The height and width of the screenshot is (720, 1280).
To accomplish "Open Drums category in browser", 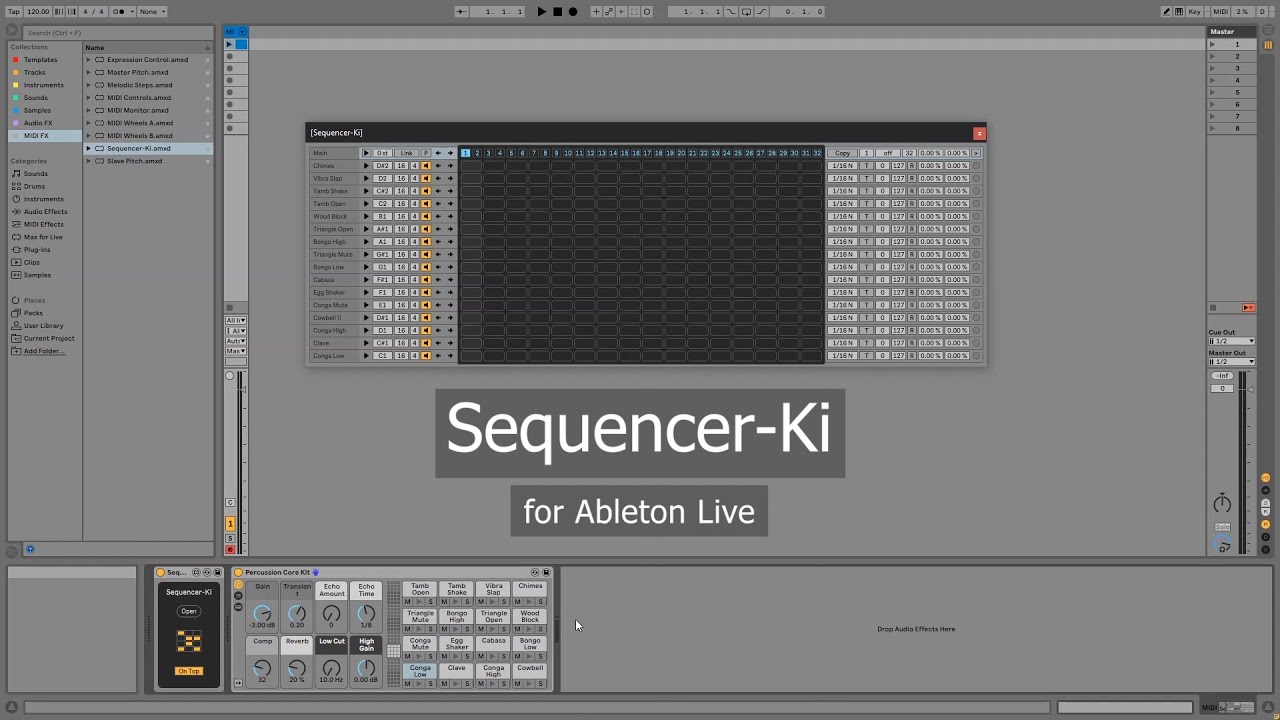I will pos(34,186).
